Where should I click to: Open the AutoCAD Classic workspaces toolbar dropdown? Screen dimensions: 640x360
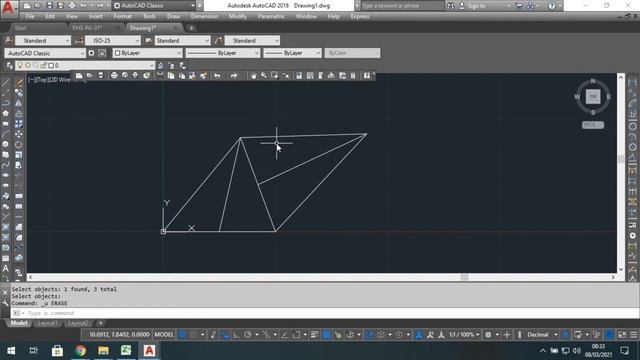click(45, 53)
